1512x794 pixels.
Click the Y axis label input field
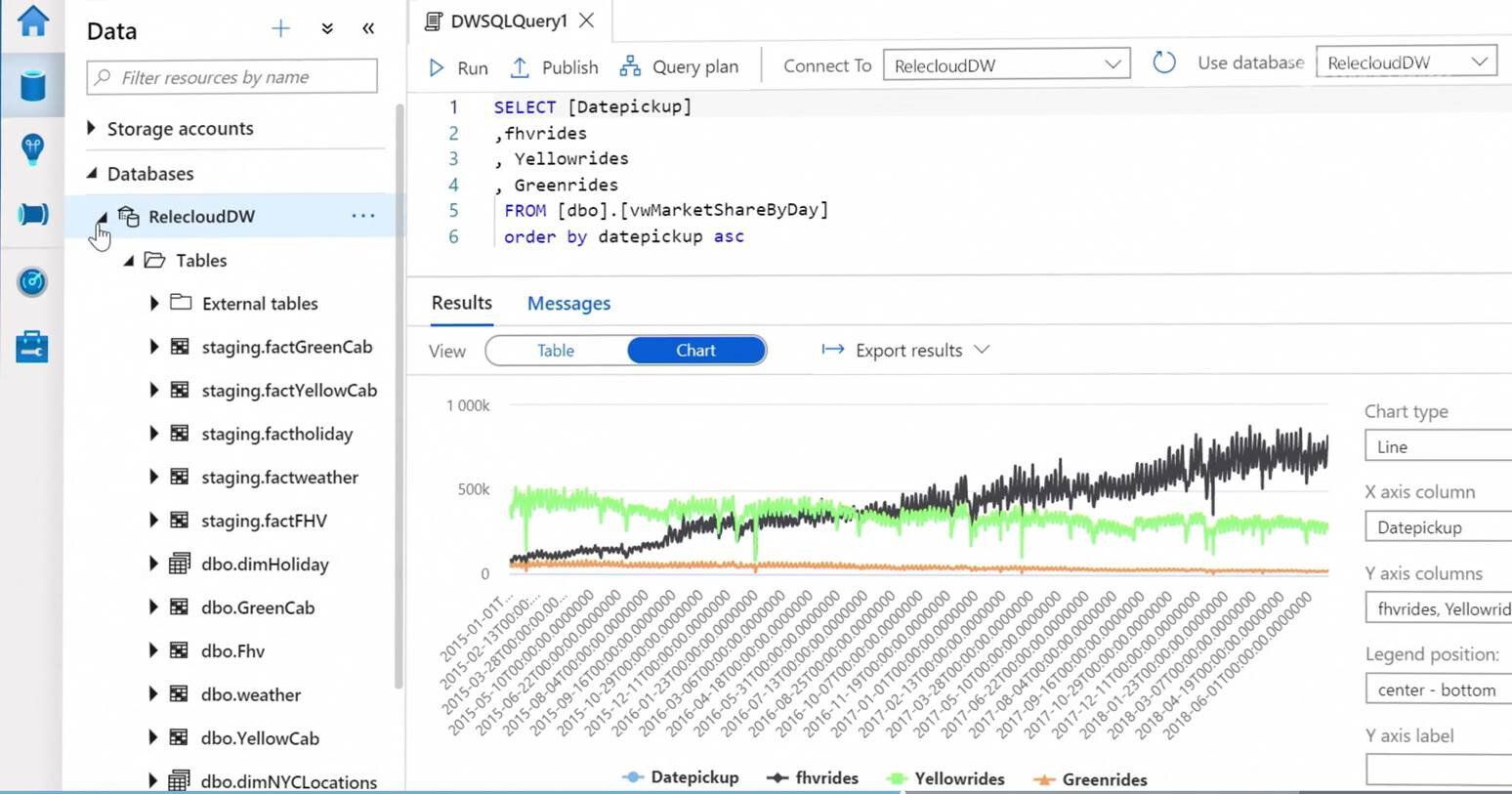(x=1438, y=770)
